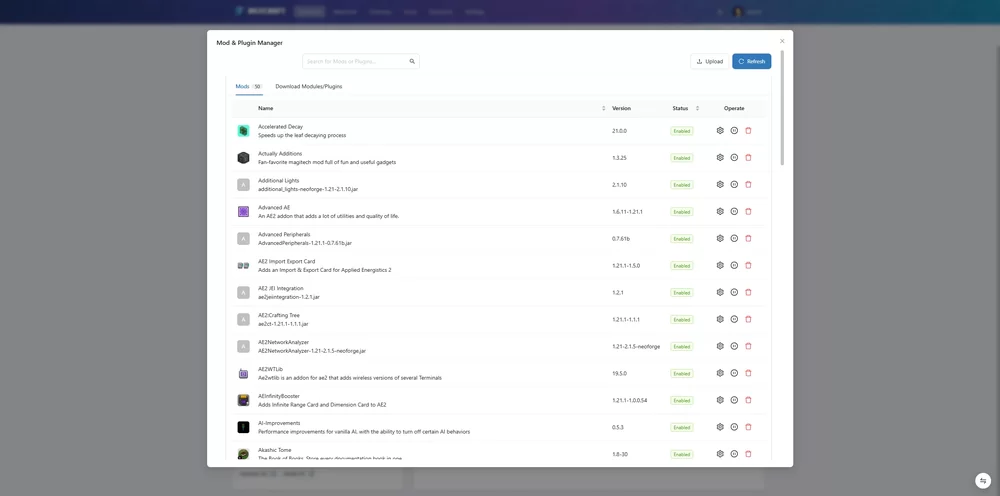Delete the Actually Additions mod

pyautogui.click(x=748, y=157)
